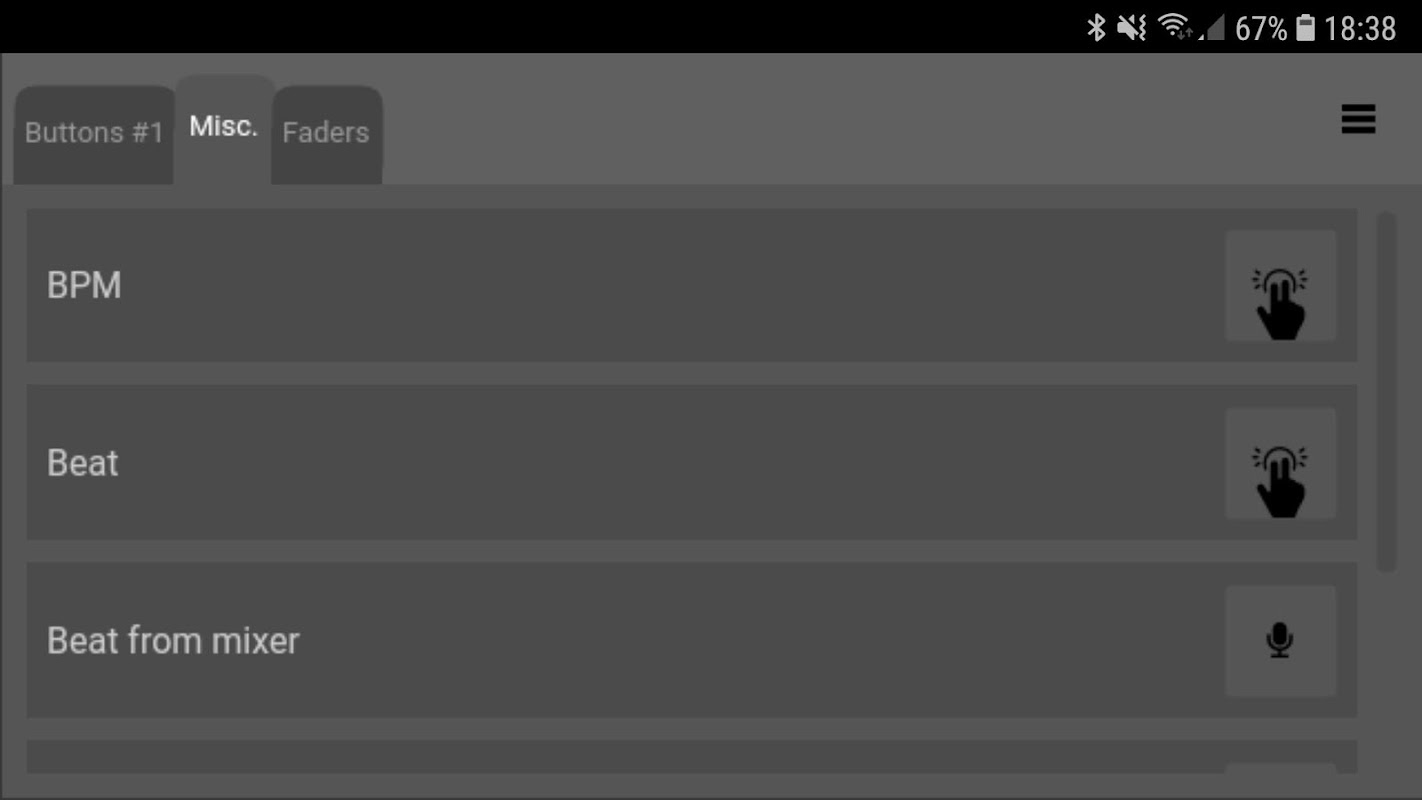
Task: Open the hamburger menu
Action: [x=1358, y=120]
